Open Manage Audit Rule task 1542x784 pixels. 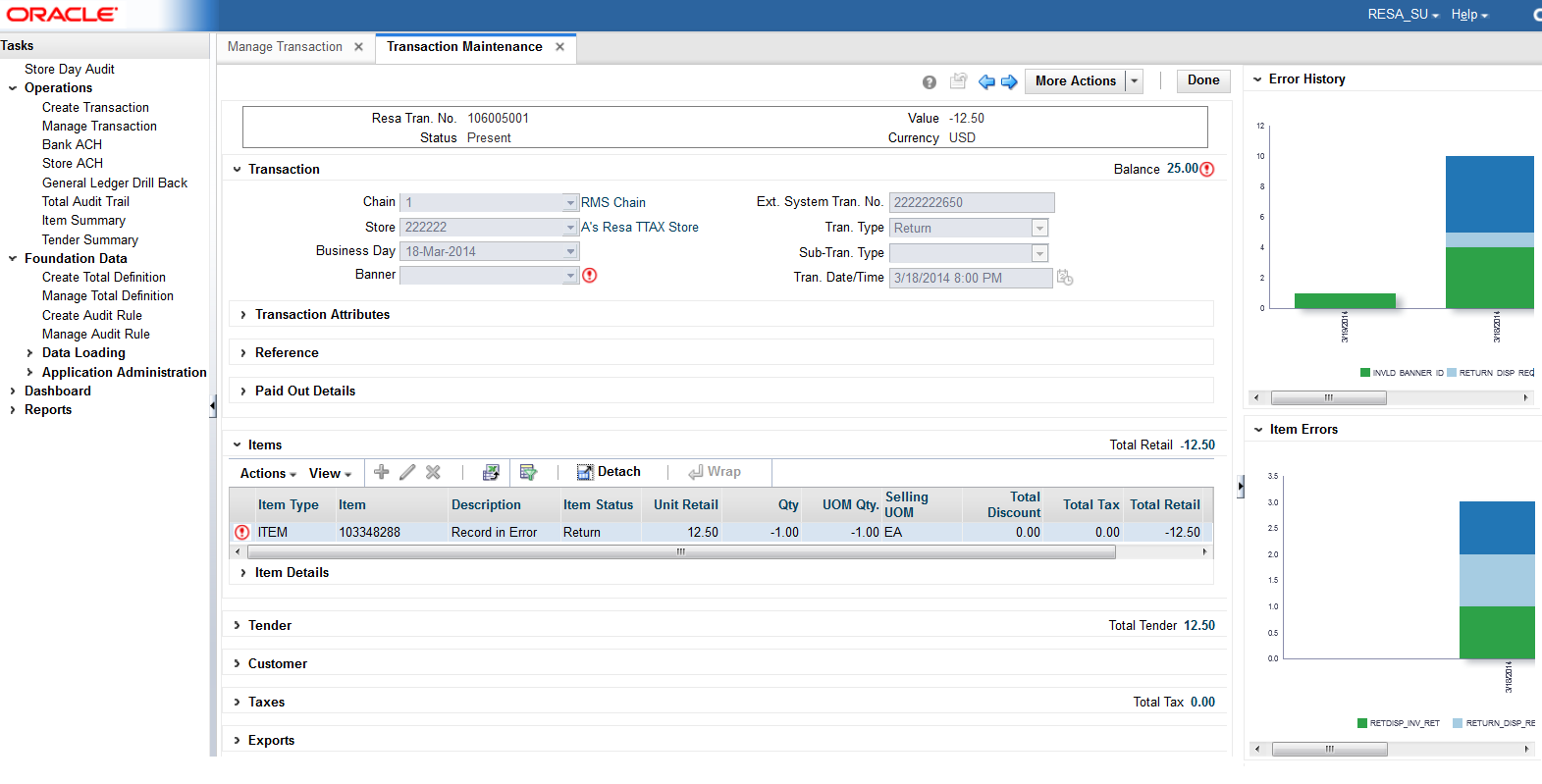pyautogui.click(x=96, y=335)
